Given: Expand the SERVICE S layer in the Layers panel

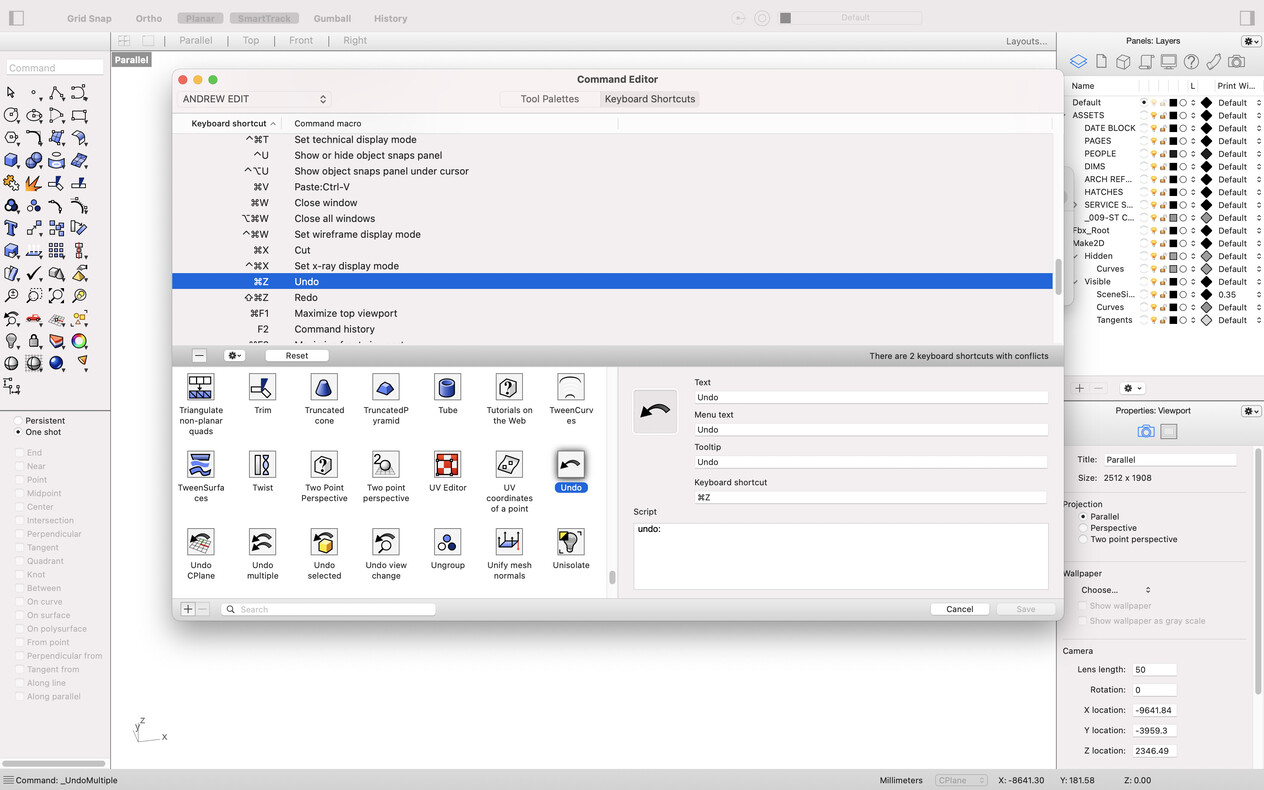Looking at the screenshot, I should point(1075,205).
